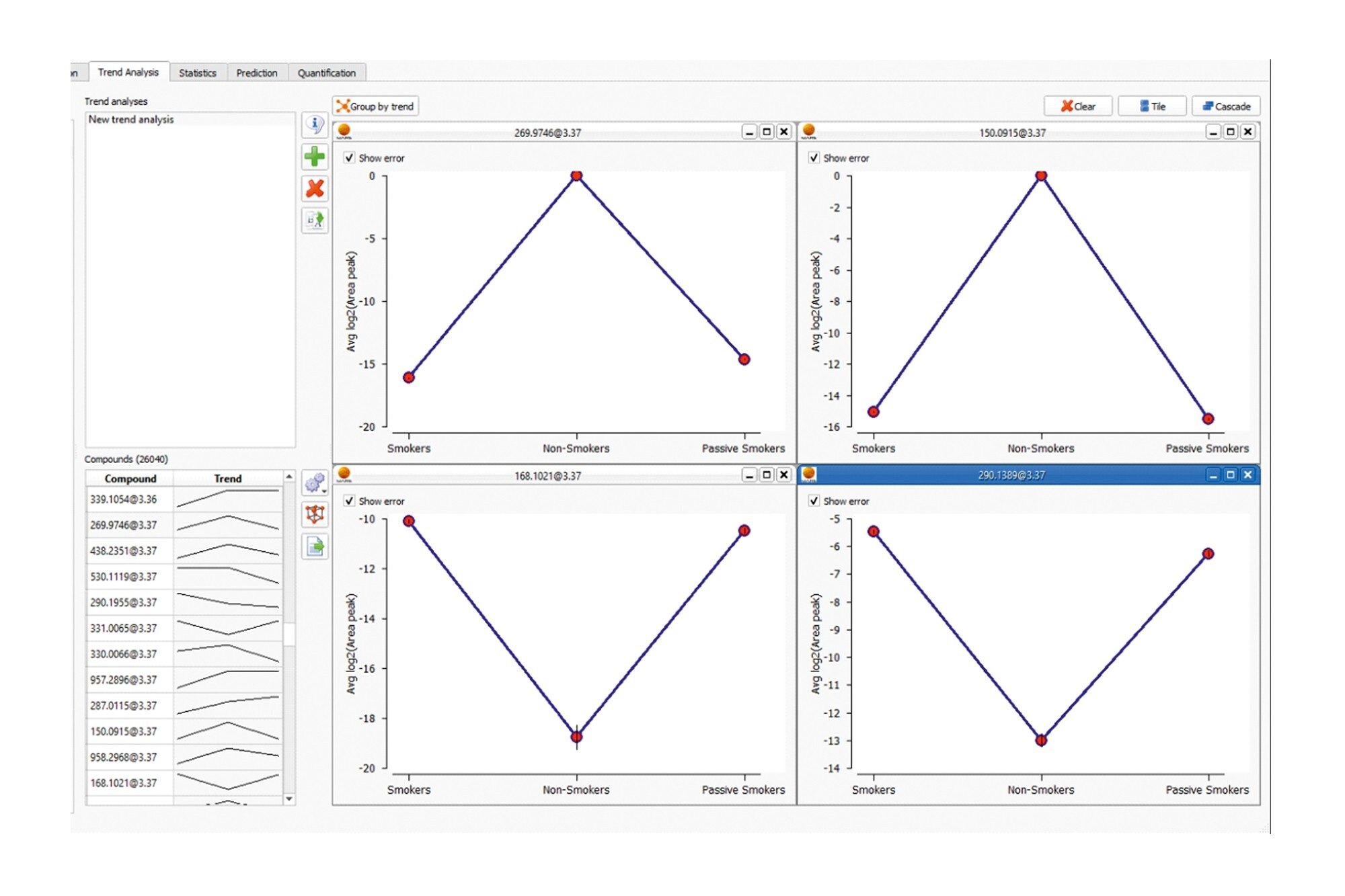This screenshot has height=896, width=1345.
Task: Add new trend analysis with green plus
Action: click(315, 157)
